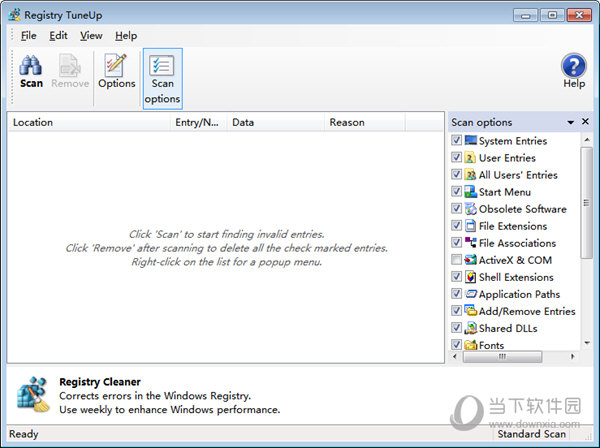Sort results by the Reason column header

pos(365,122)
